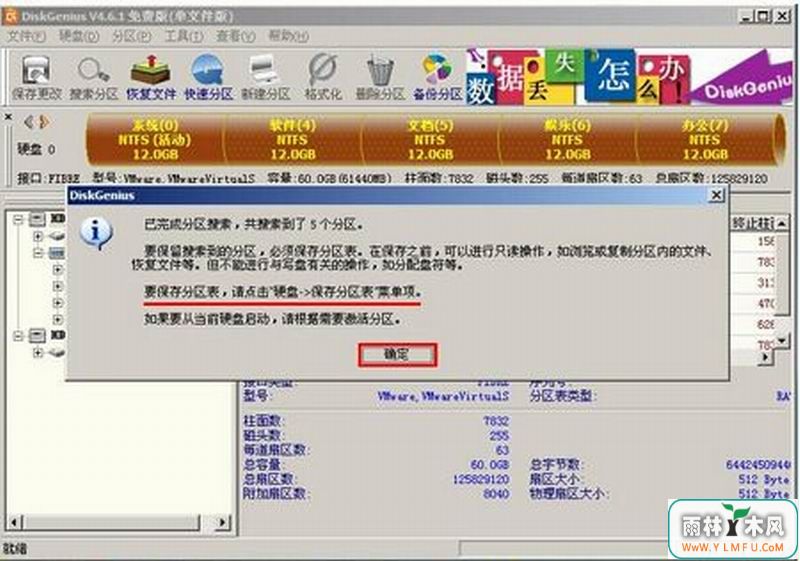Click the 磁头数:255 text in the disk info line

pyautogui.click(x=517, y=178)
